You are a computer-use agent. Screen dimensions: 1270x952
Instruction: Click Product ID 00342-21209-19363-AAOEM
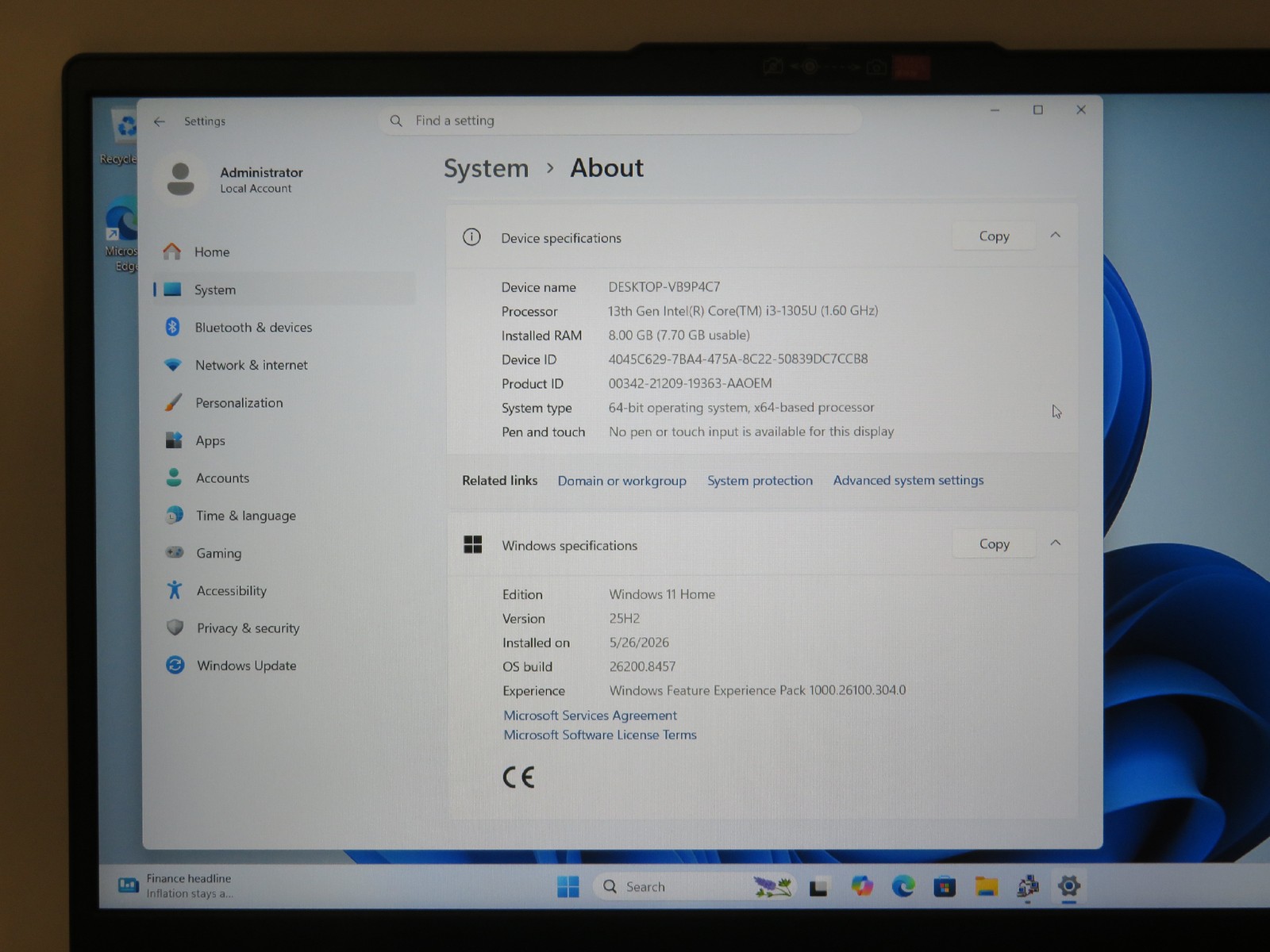[690, 383]
